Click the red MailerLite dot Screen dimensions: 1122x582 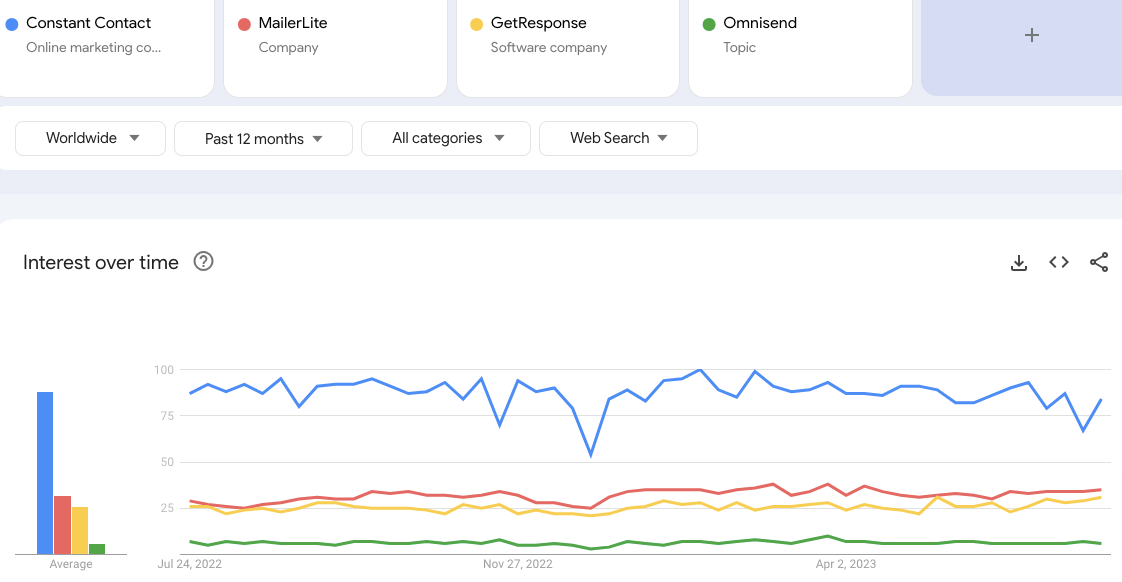(x=244, y=24)
